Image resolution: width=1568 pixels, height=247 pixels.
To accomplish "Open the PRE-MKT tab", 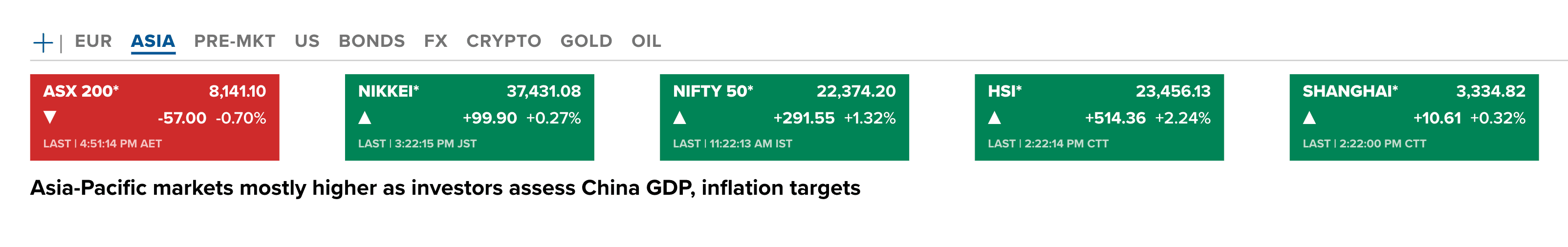I will pyautogui.click(x=234, y=41).
